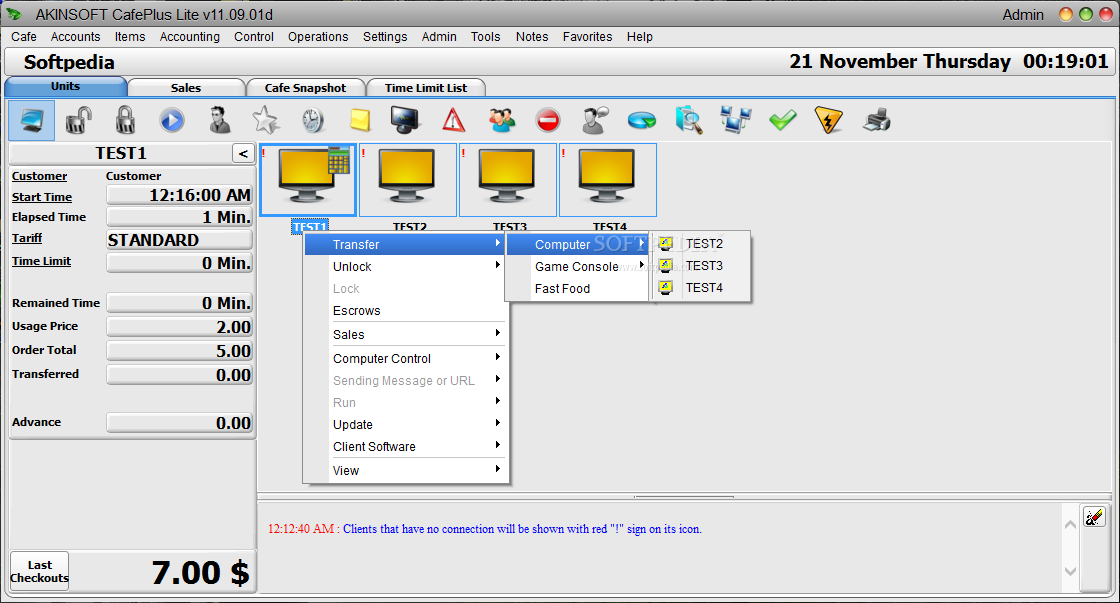This screenshot has height=603, width=1120.
Task: Choose Fast Food in Transfer submenu
Action: click(577, 289)
